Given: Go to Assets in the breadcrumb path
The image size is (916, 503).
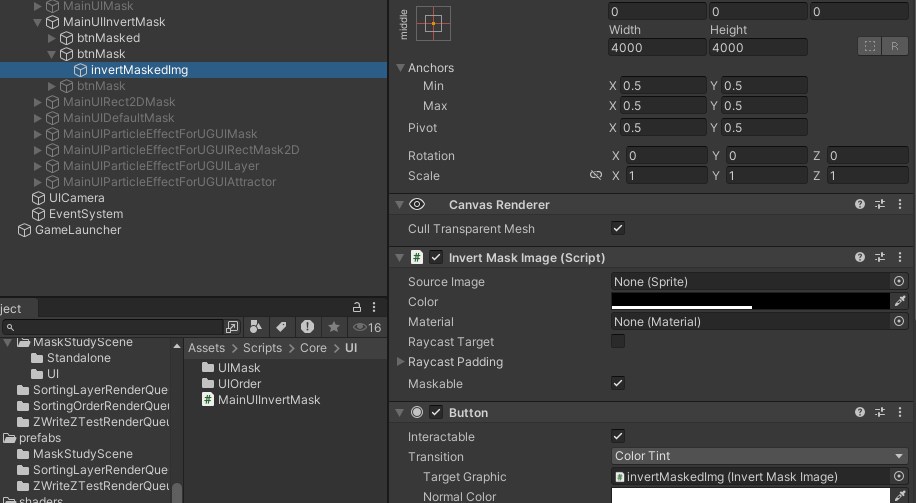Looking at the screenshot, I should tap(206, 348).
